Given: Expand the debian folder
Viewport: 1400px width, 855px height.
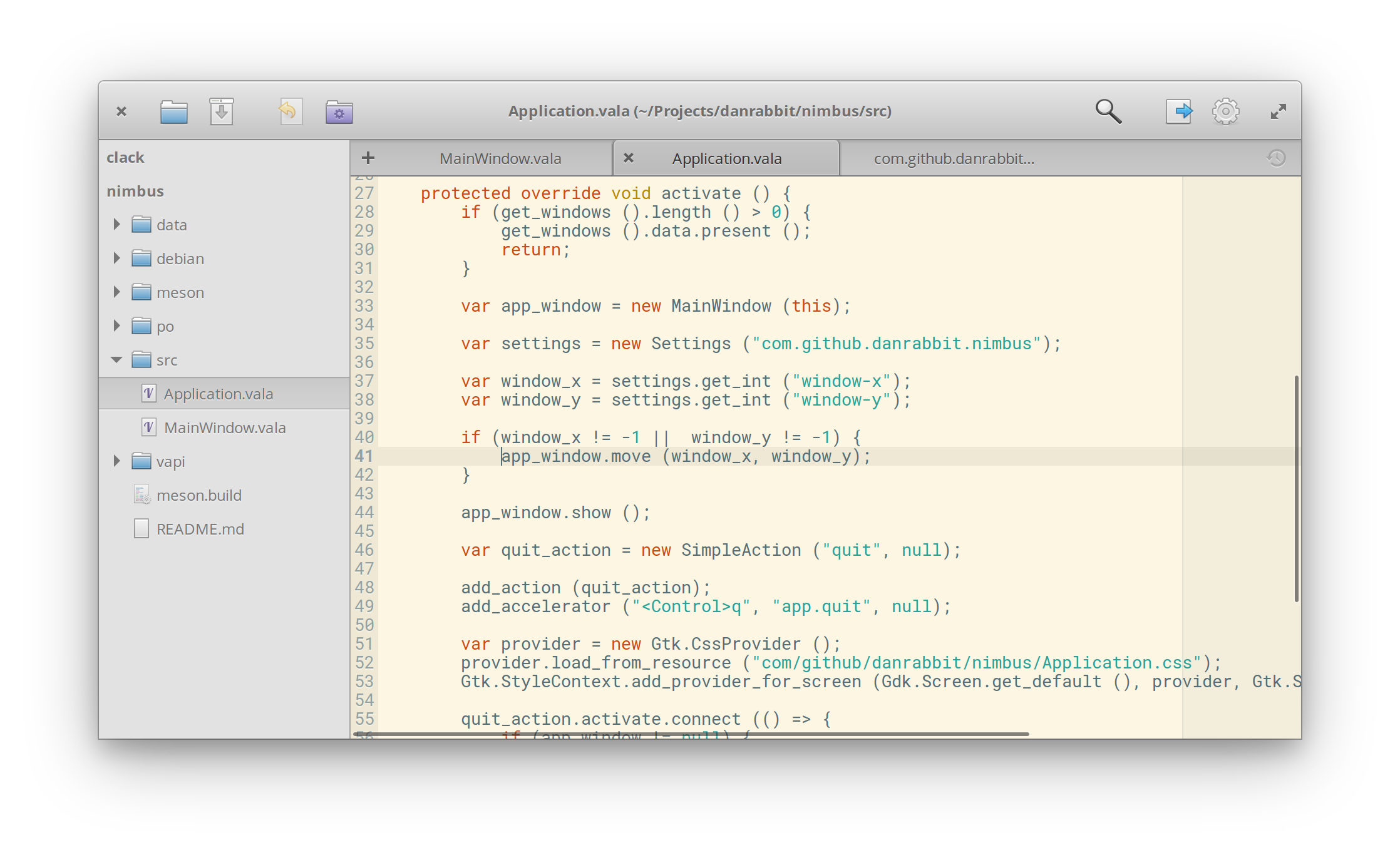Looking at the screenshot, I should [116, 258].
